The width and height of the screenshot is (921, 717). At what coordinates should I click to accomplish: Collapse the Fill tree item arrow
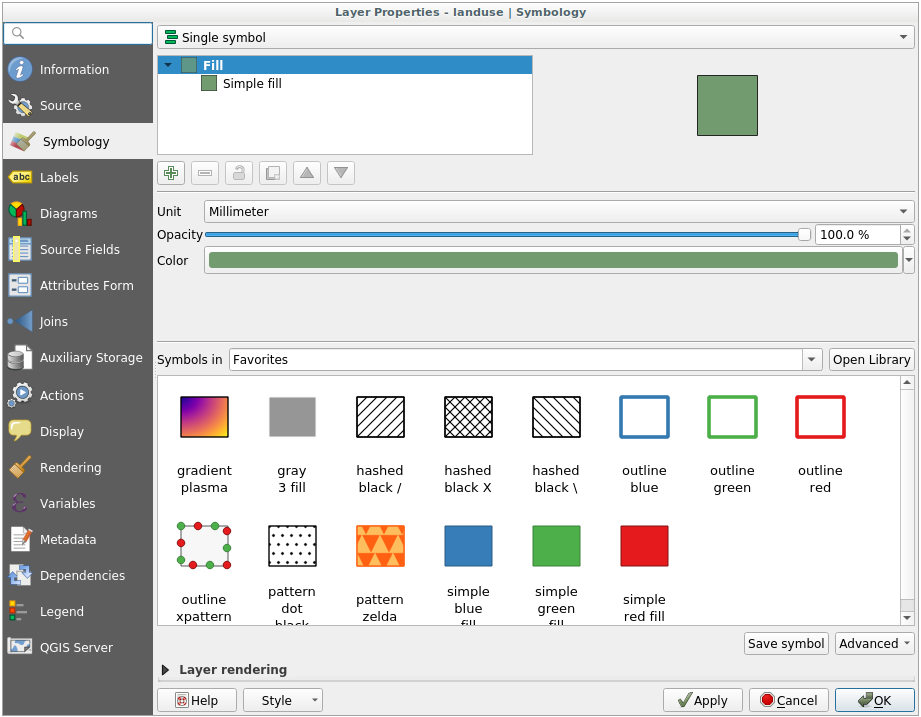pyautogui.click(x=168, y=65)
